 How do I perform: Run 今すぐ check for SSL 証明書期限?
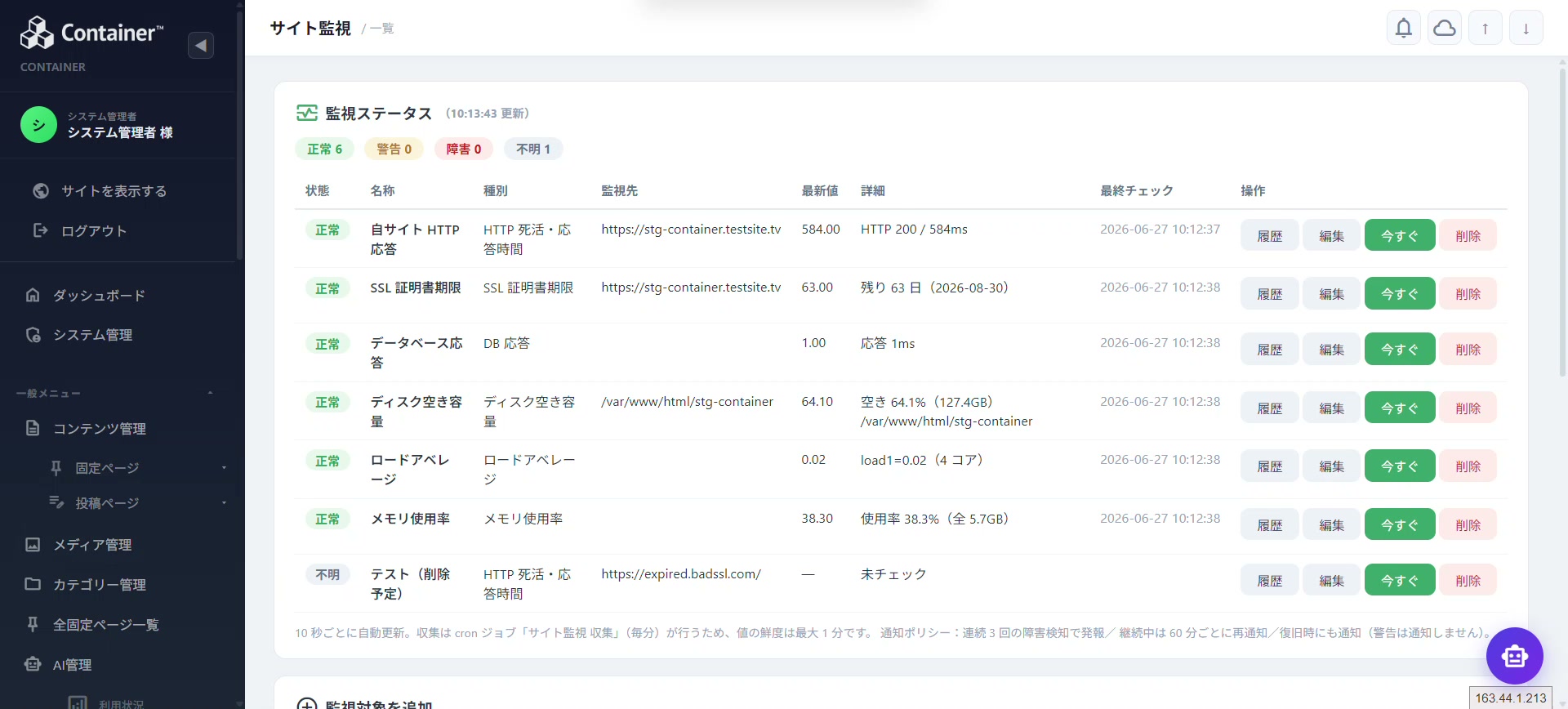[1400, 293]
